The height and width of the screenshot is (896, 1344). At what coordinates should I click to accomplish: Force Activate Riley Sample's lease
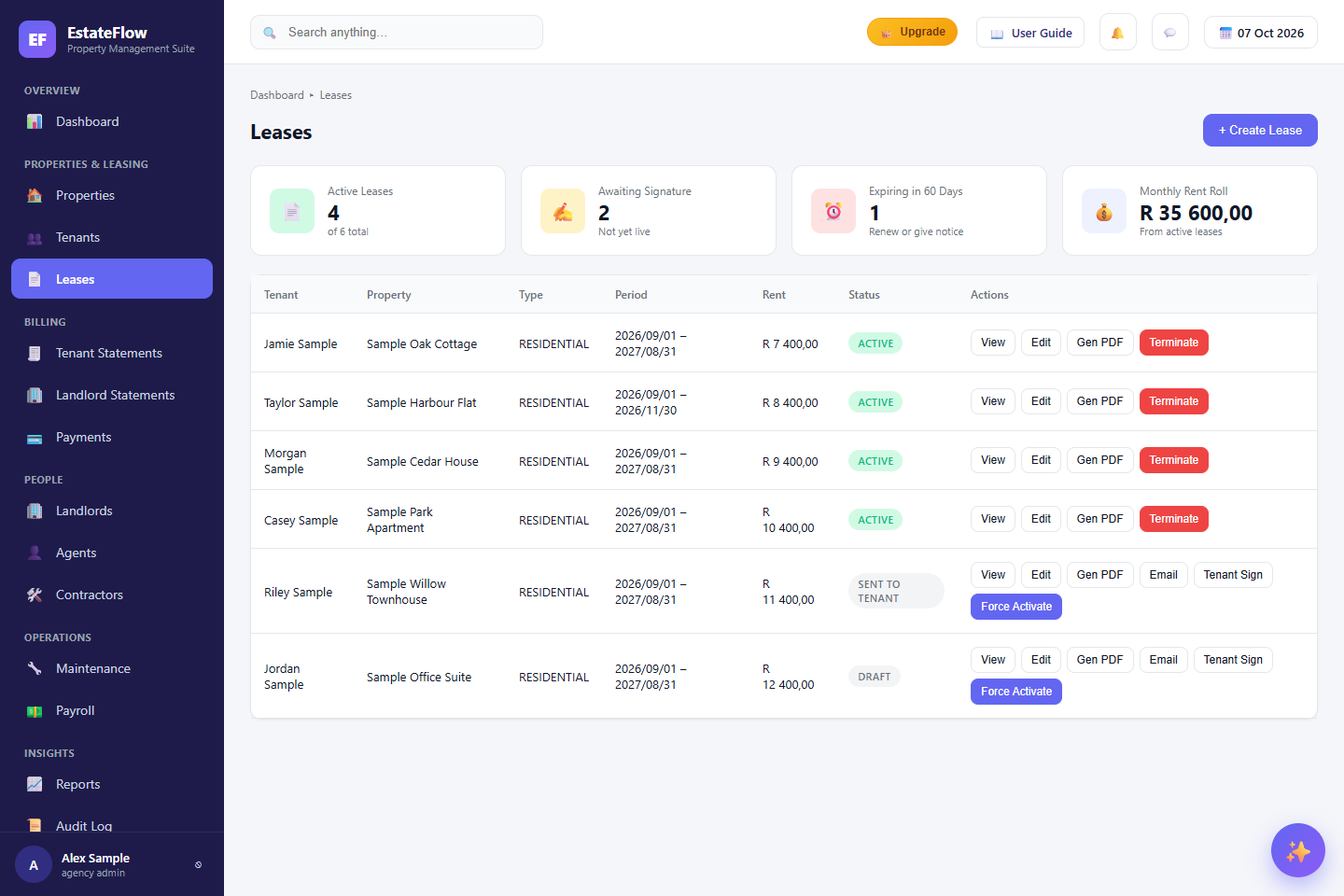[1016, 607]
